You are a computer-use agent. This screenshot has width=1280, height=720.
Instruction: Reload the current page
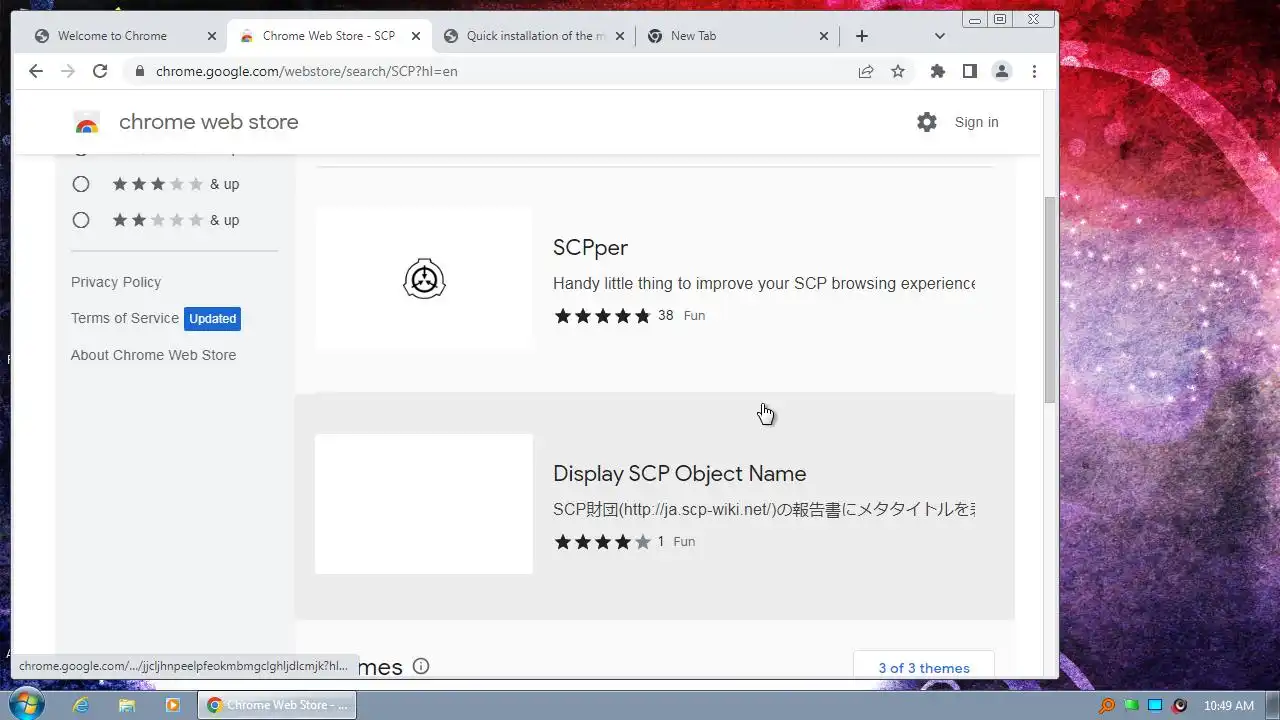click(100, 71)
